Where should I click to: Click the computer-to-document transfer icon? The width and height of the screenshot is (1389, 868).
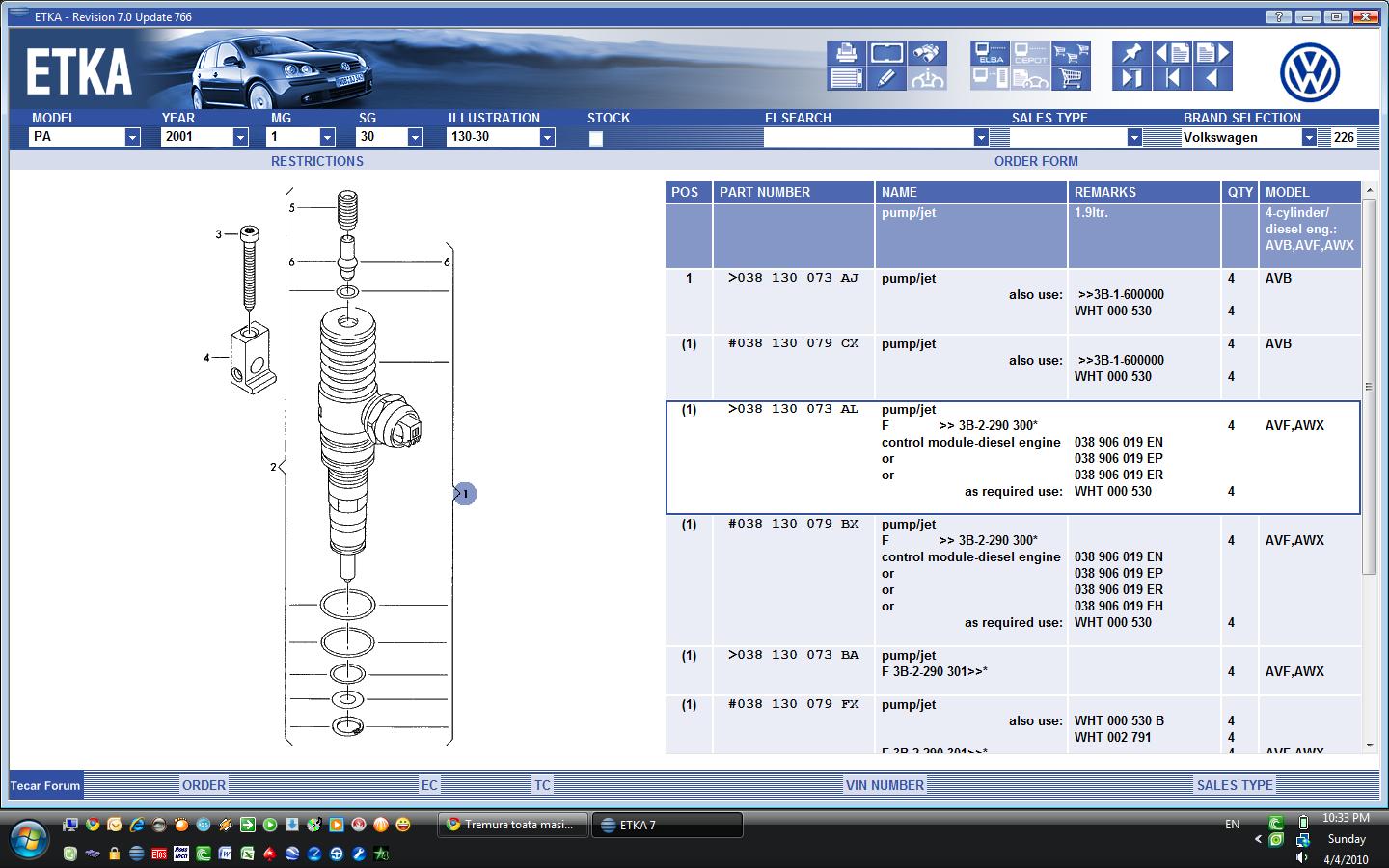991,78
